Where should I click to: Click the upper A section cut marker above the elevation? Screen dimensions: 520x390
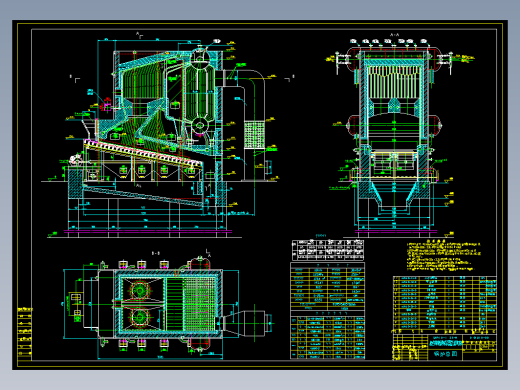click(139, 35)
